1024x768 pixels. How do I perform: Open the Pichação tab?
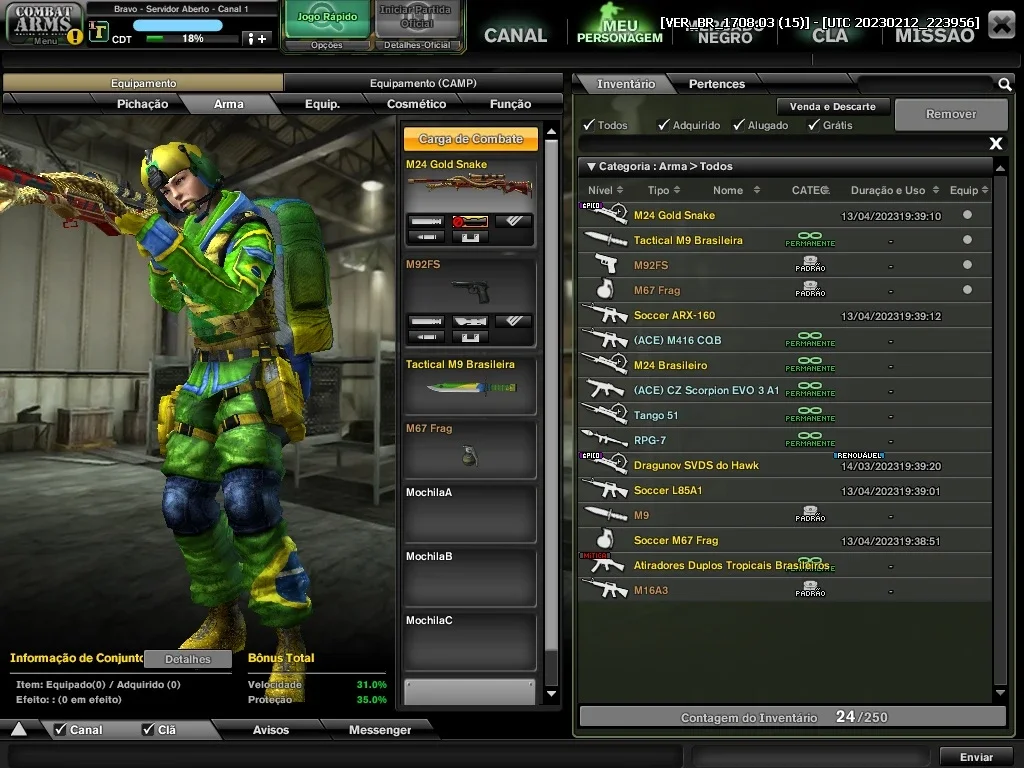(x=142, y=104)
